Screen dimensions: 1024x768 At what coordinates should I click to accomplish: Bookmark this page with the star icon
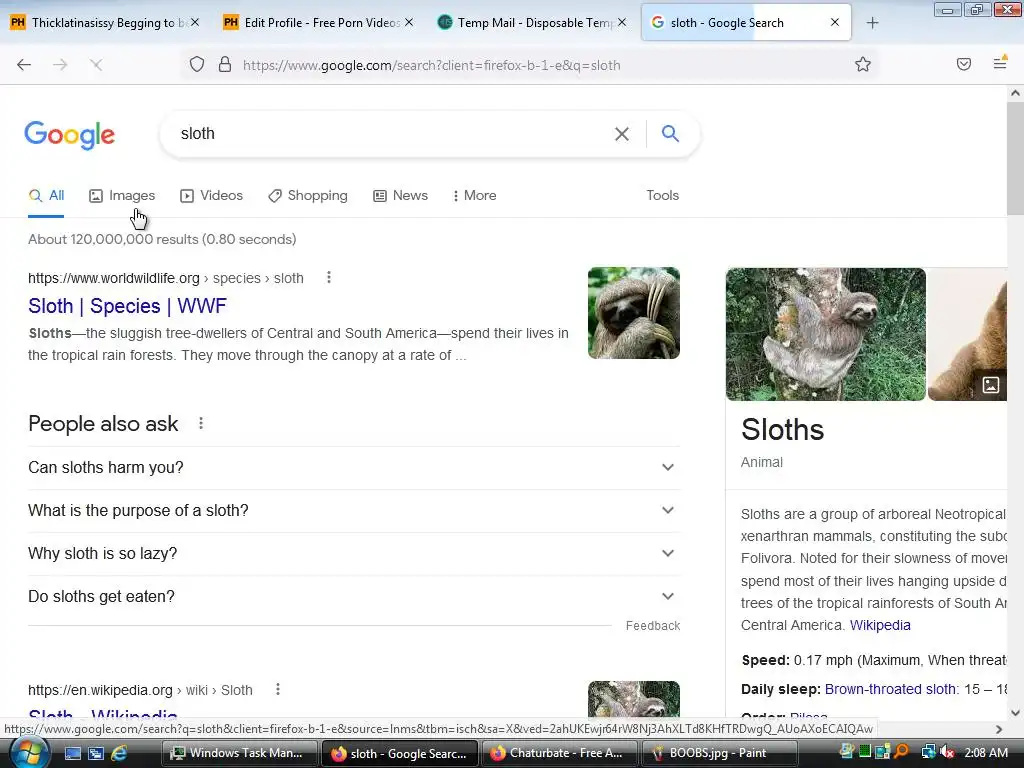[863, 64]
